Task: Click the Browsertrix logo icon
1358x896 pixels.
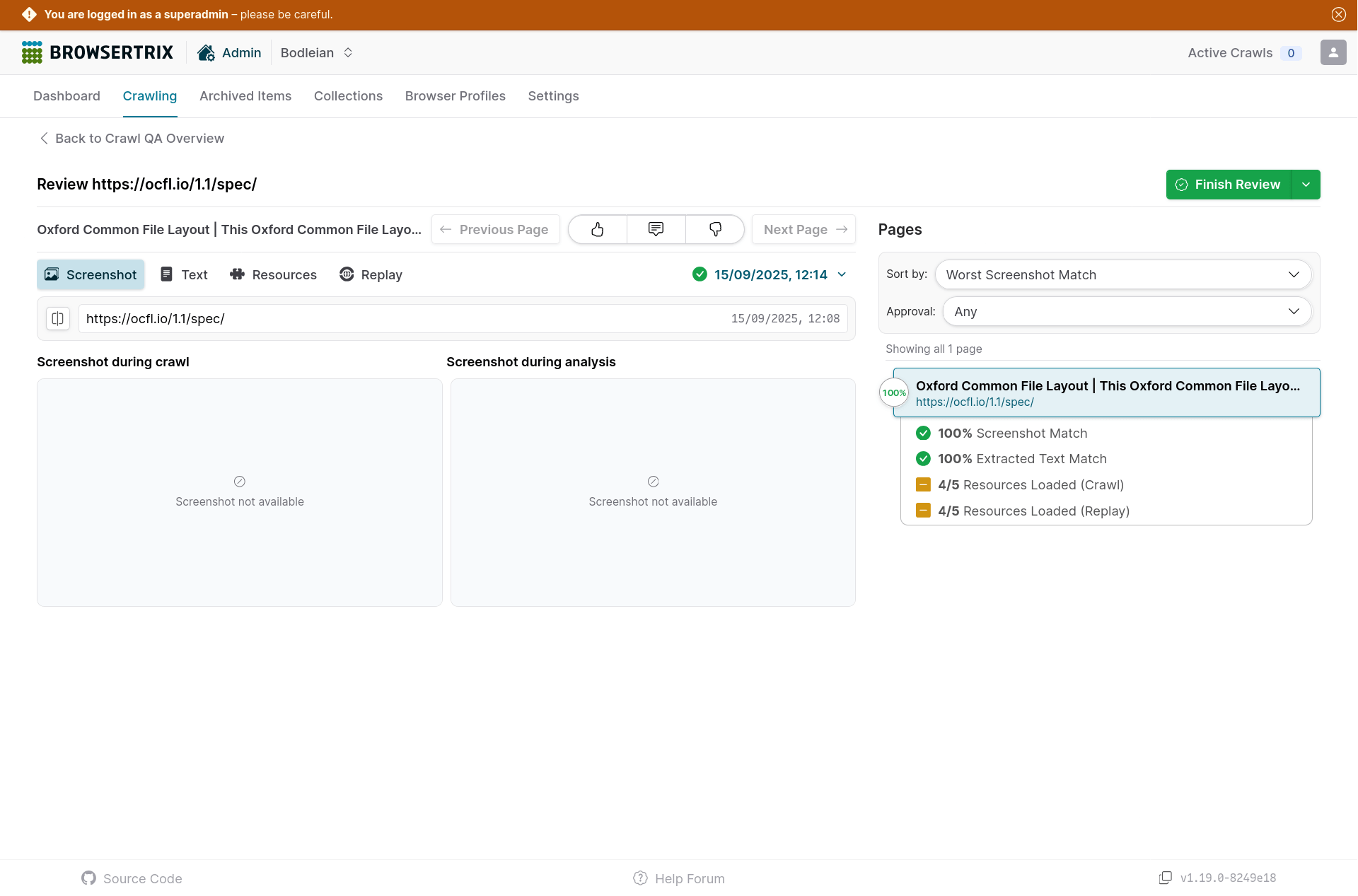Action: 32,52
